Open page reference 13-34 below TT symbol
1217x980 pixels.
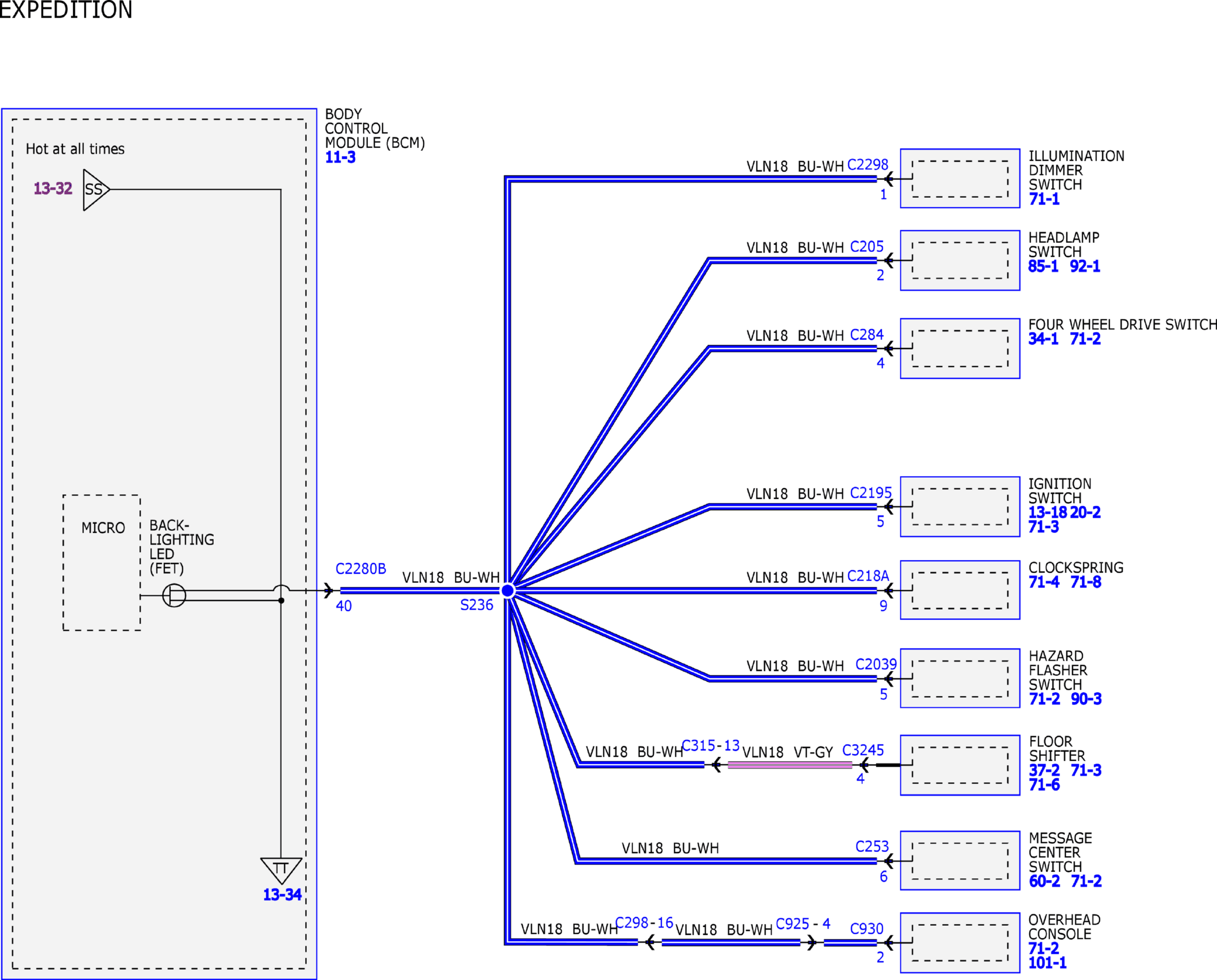(x=282, y=895)
